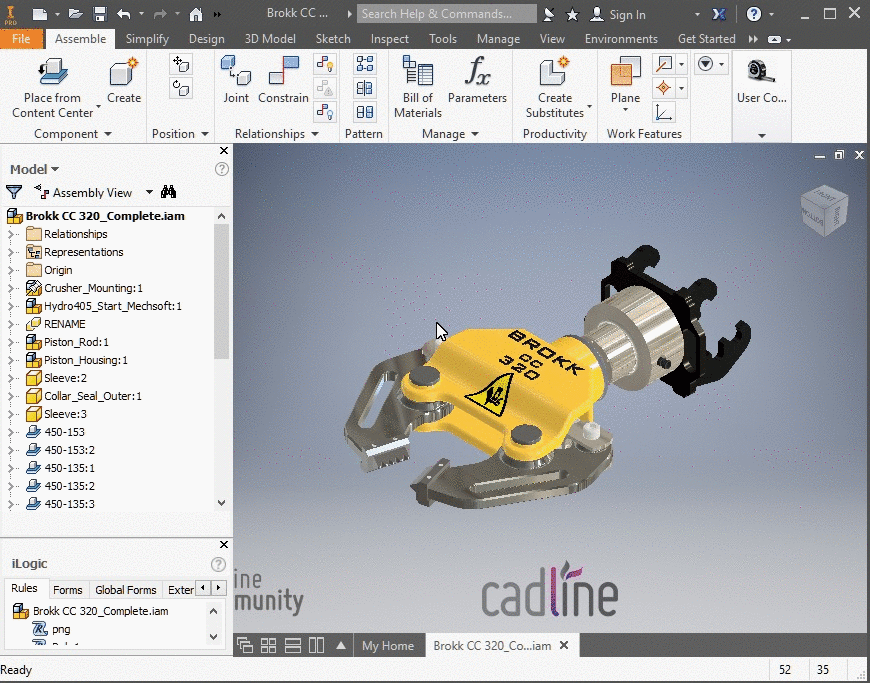
Task: Expand the Representations node
Action: point(11,252)
